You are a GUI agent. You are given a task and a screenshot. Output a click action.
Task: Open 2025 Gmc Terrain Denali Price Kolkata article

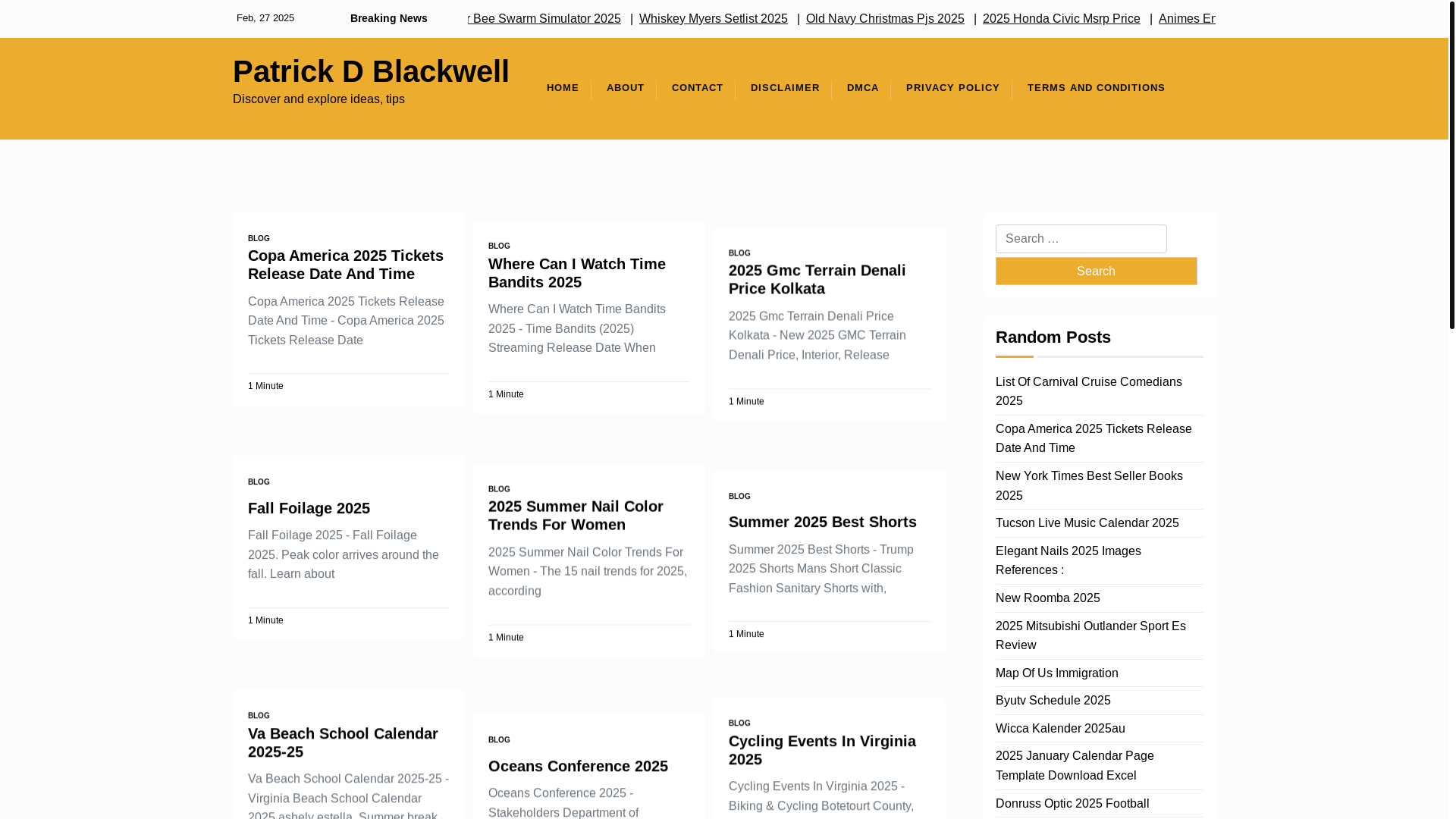click(817, 280)
